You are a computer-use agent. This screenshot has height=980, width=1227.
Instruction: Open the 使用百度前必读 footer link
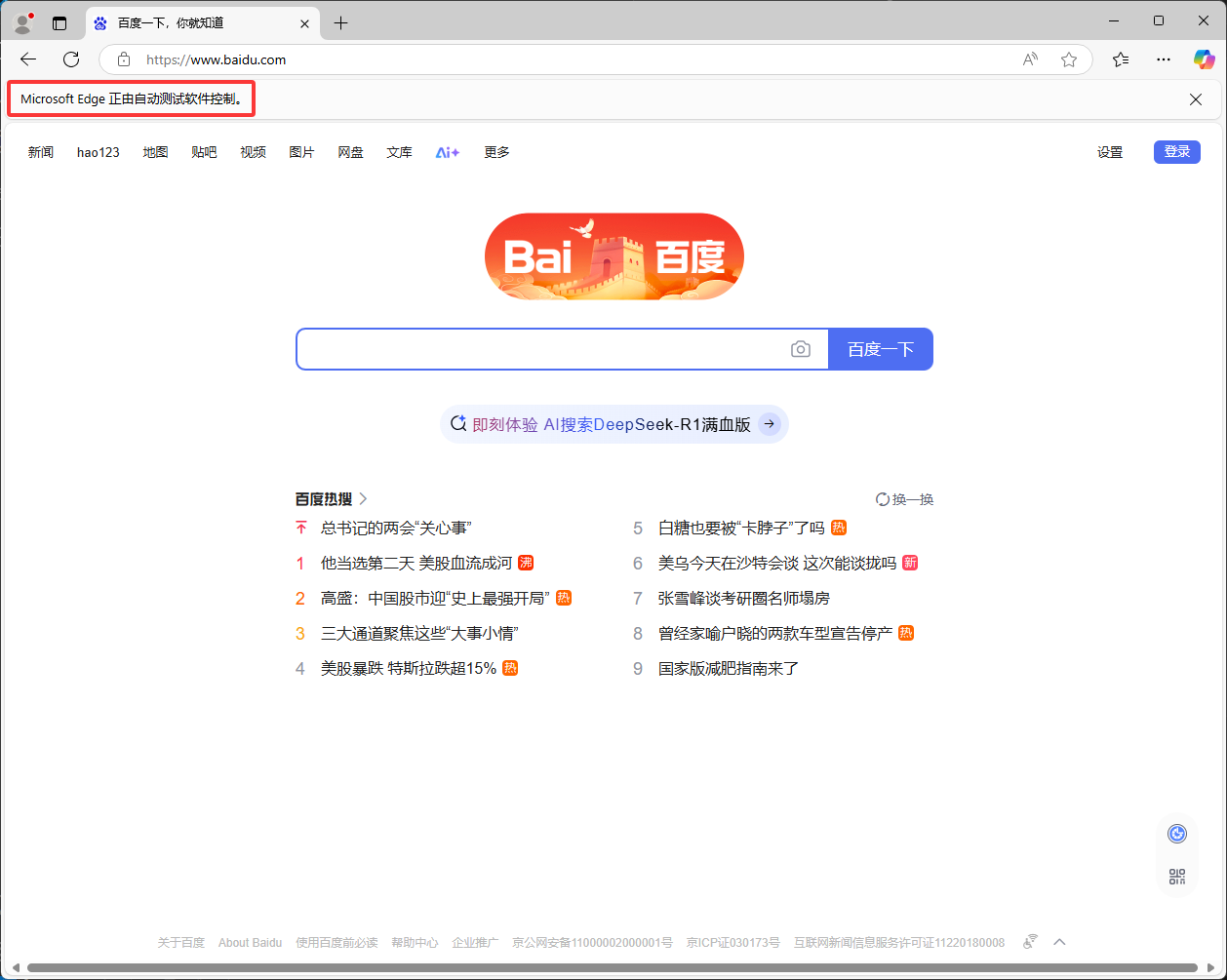point(336,943)
